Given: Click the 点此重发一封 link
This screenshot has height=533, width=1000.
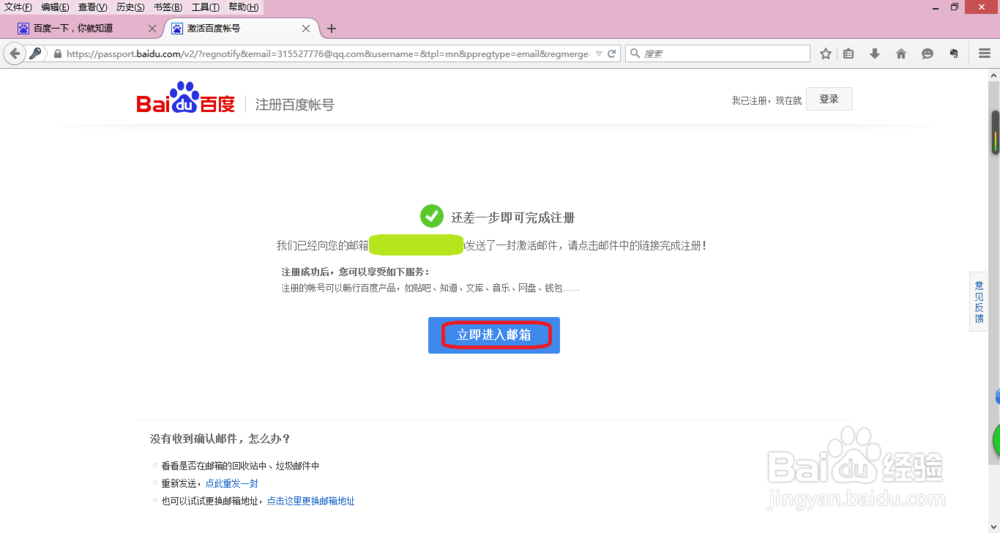Looking at the screenshot, I should click(232, 483).
